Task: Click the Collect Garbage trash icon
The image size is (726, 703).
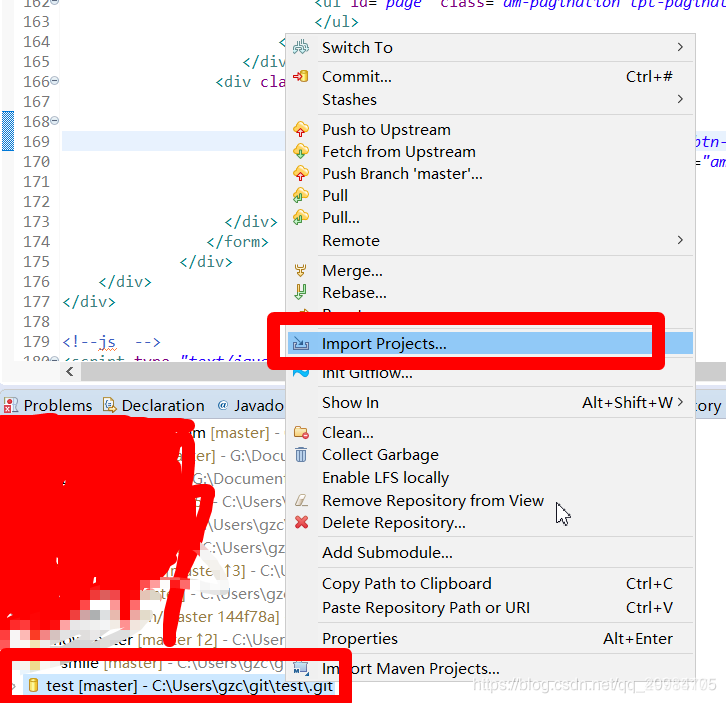Action: [301, 455]
